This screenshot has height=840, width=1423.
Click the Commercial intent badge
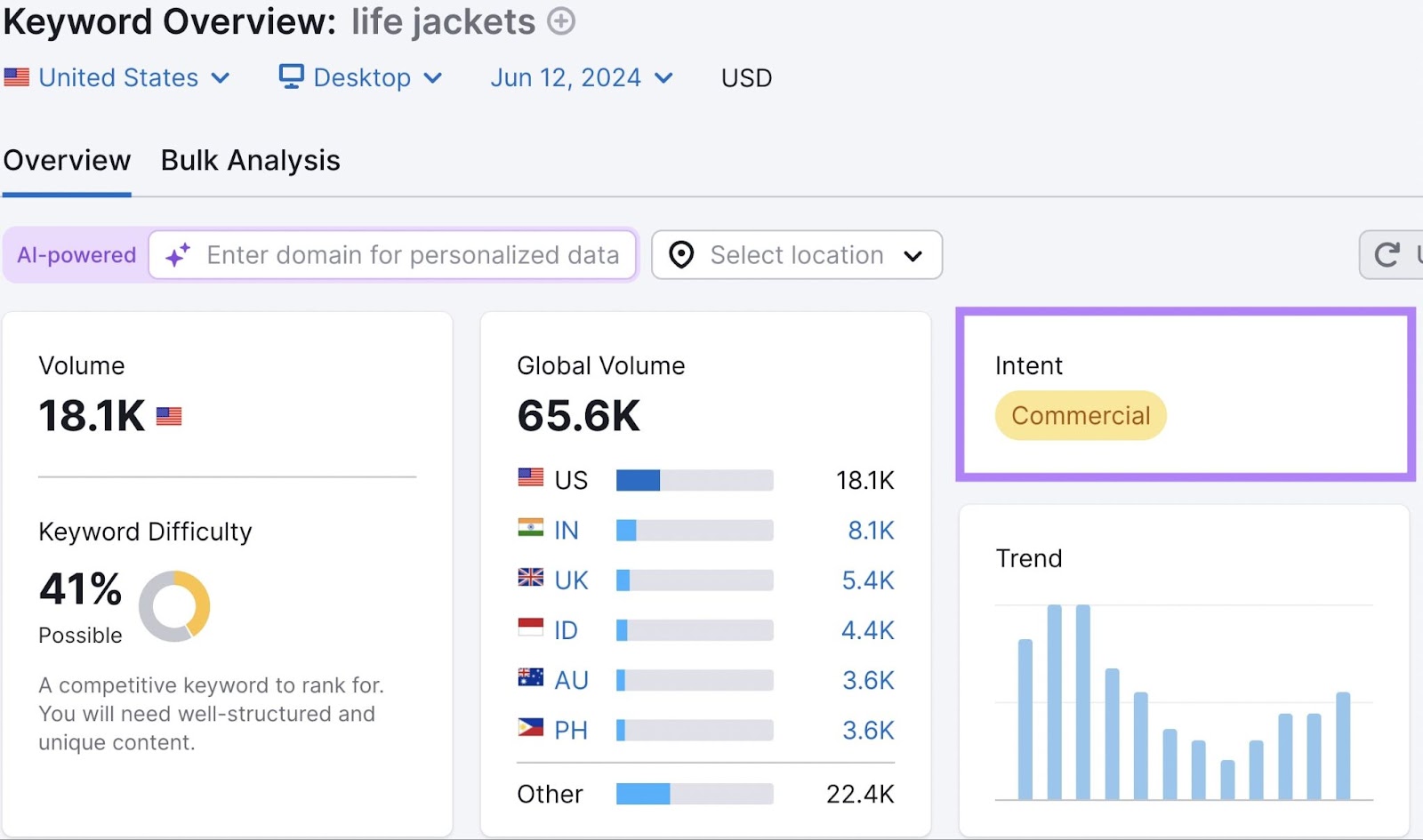1081,416
